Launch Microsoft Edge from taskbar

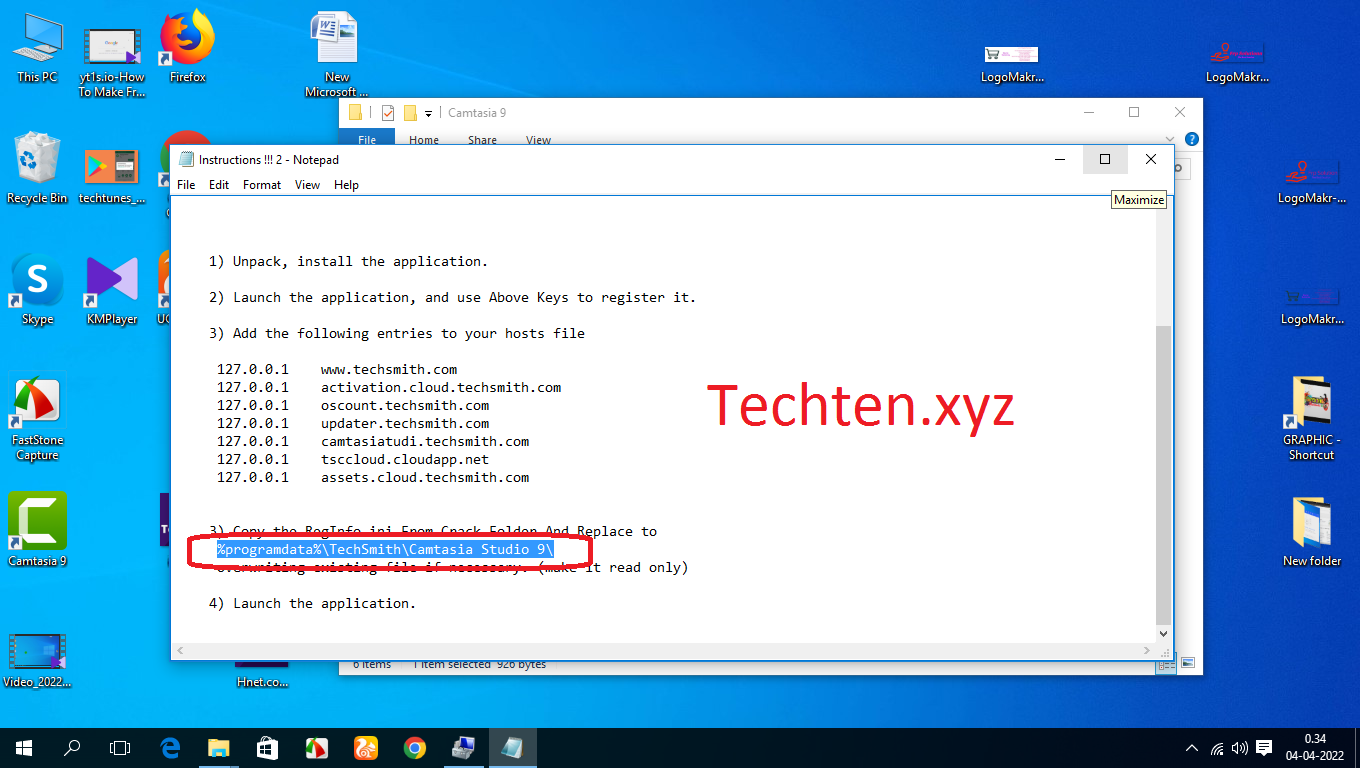(x=170, y=748)
